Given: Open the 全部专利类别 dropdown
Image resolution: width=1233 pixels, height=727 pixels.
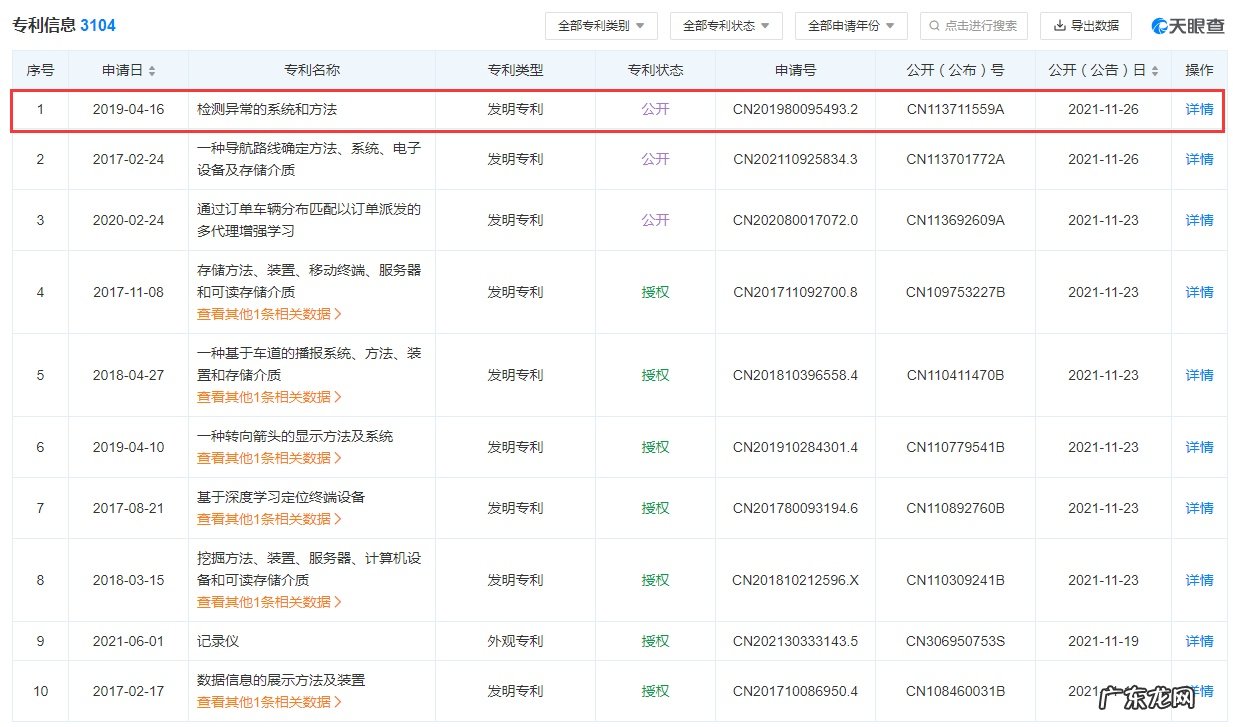Looking at the screenshot, I should [x=600, y=26].
